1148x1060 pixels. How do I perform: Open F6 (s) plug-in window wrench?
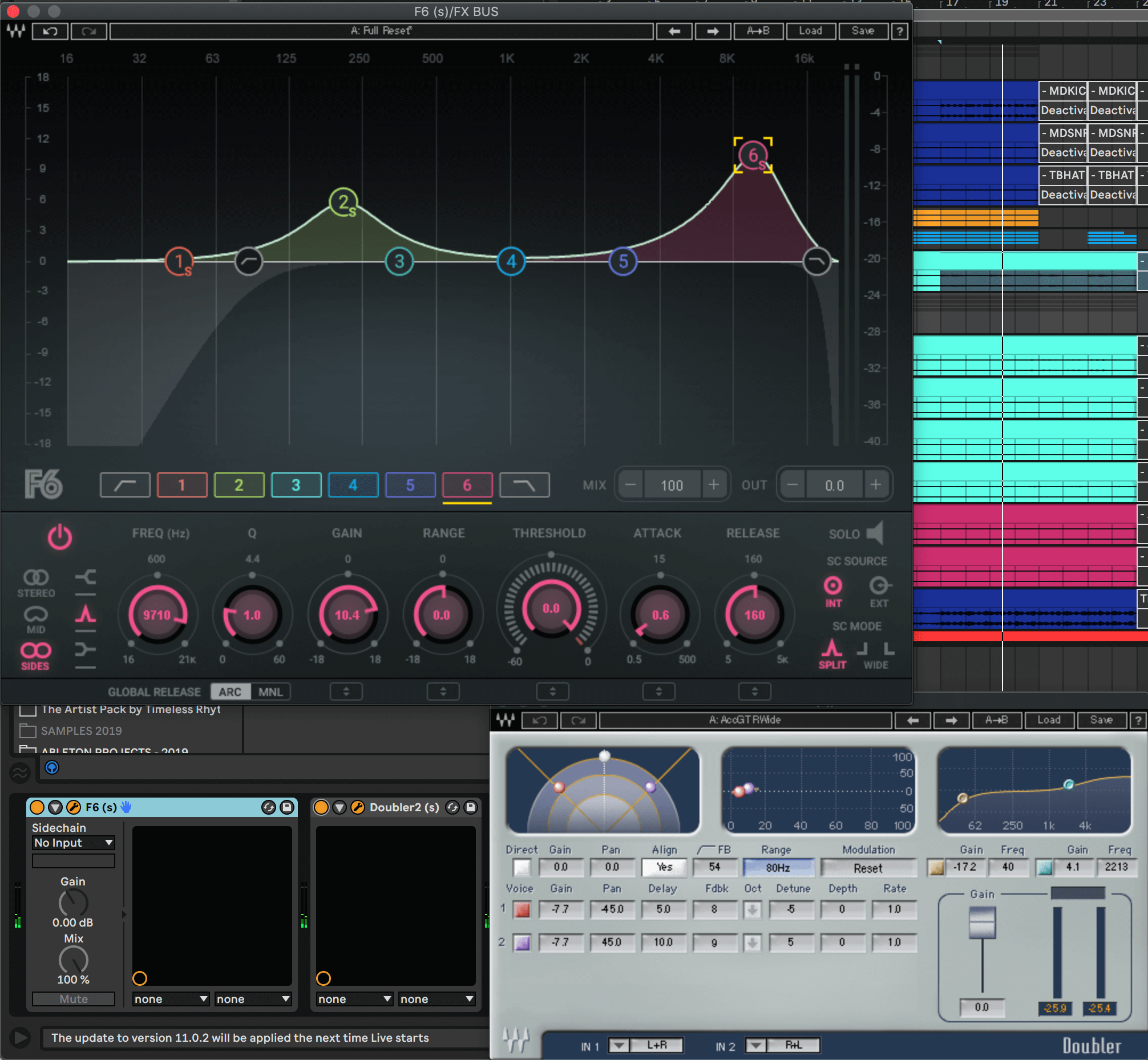click(x=74, y=807)
